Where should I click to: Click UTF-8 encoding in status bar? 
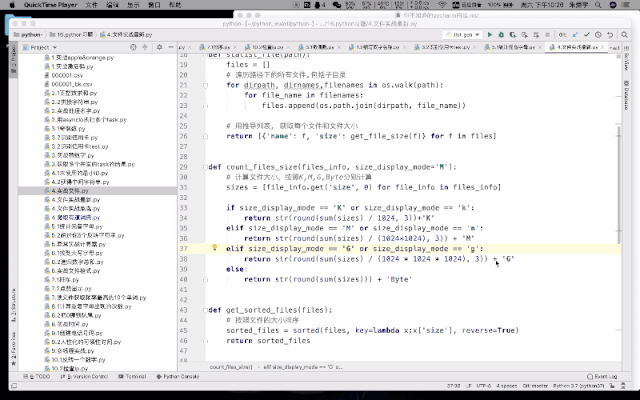pyautogui.click(x=484, y=386)
